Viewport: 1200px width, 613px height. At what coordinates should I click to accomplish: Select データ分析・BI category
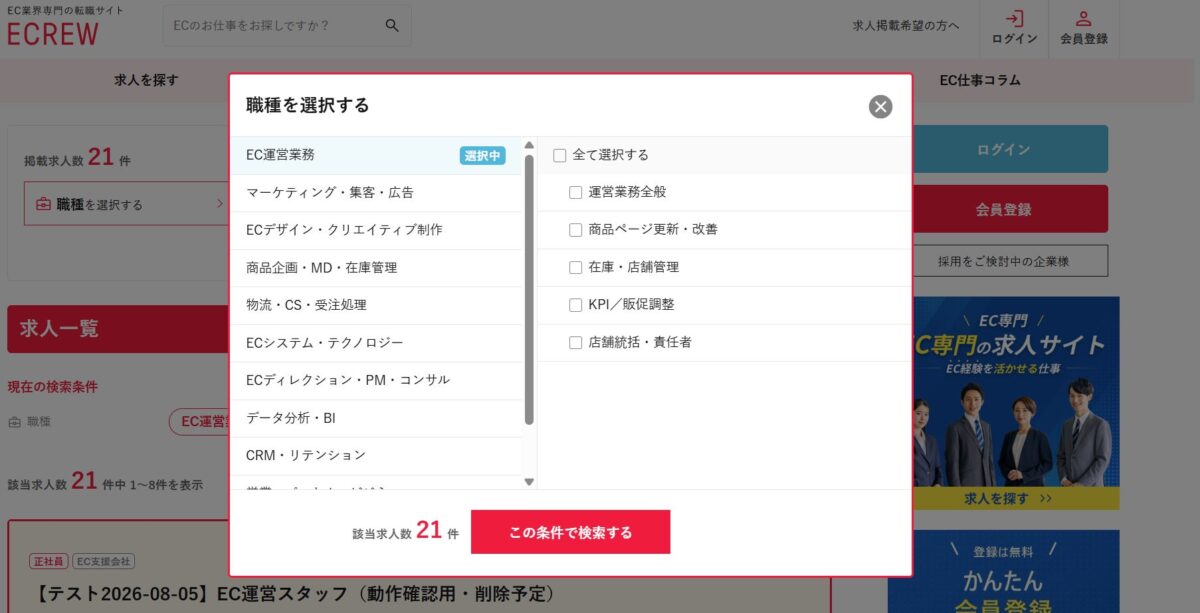pos(376,418)
